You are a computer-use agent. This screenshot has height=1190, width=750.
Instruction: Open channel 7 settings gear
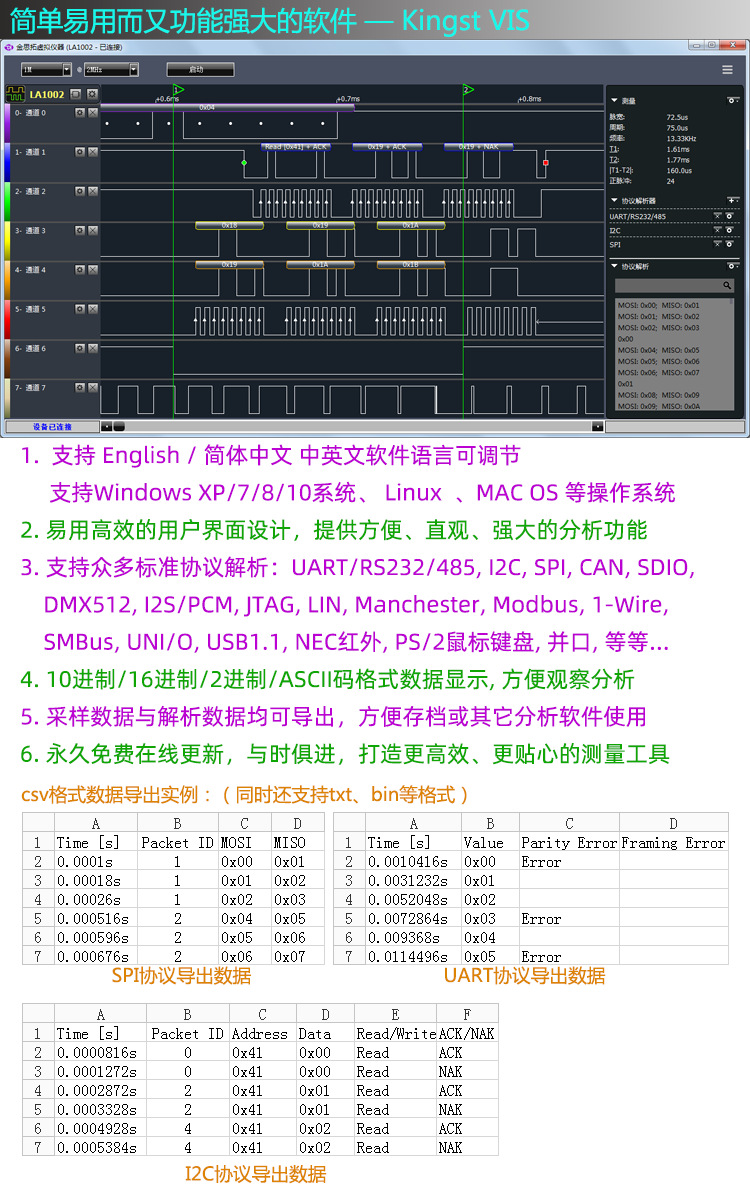[x=80, y=387]
